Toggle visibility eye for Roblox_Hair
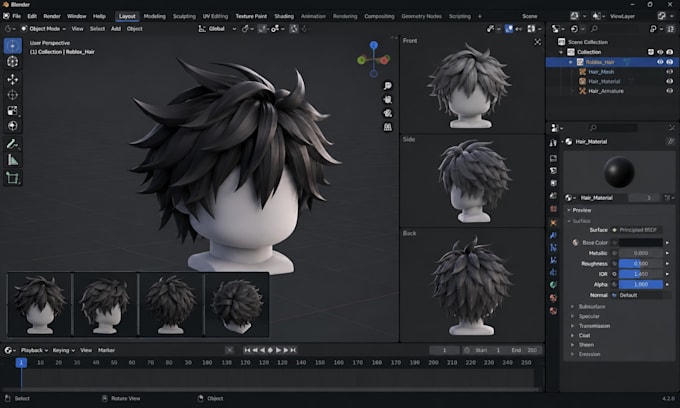 [660, 62]
